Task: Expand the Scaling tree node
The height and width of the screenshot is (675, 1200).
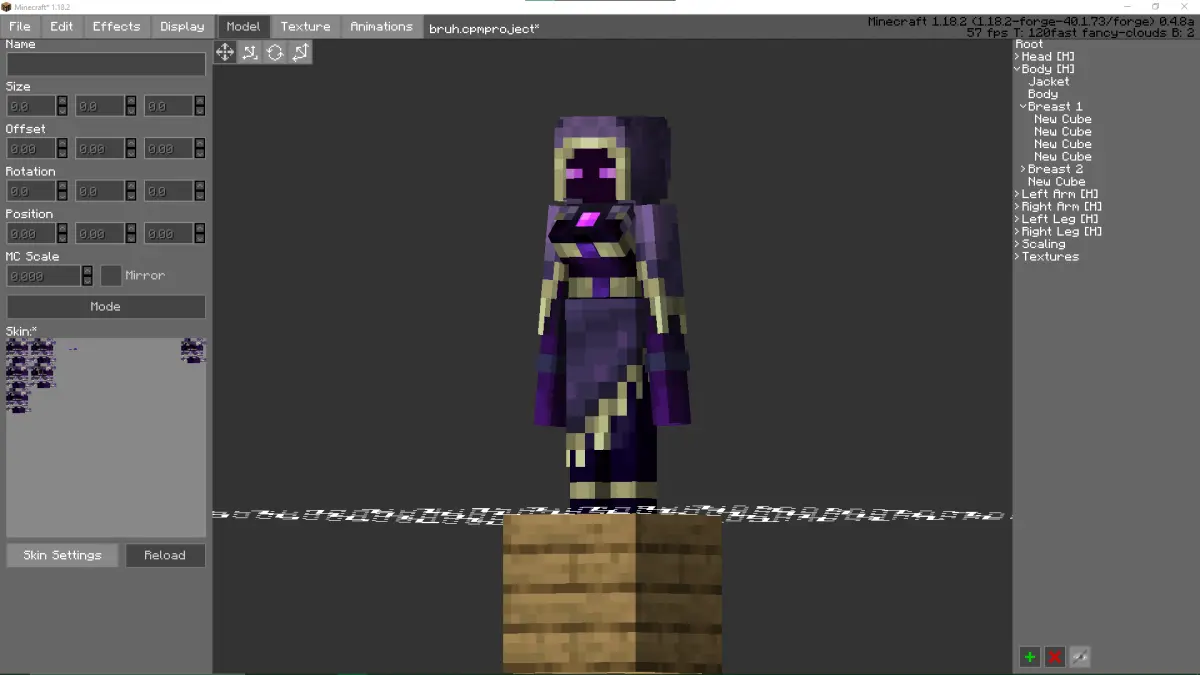Action: [x=1017, y=244]
